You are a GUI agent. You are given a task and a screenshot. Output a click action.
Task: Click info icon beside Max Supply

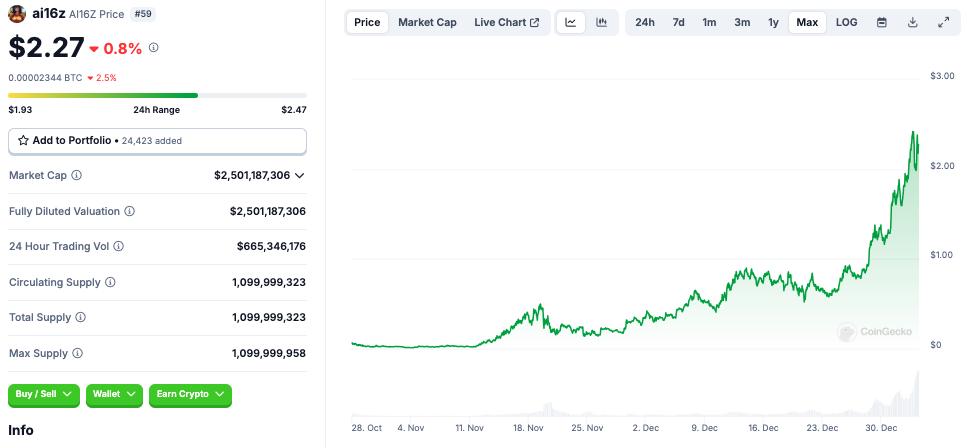click(77, 353)
